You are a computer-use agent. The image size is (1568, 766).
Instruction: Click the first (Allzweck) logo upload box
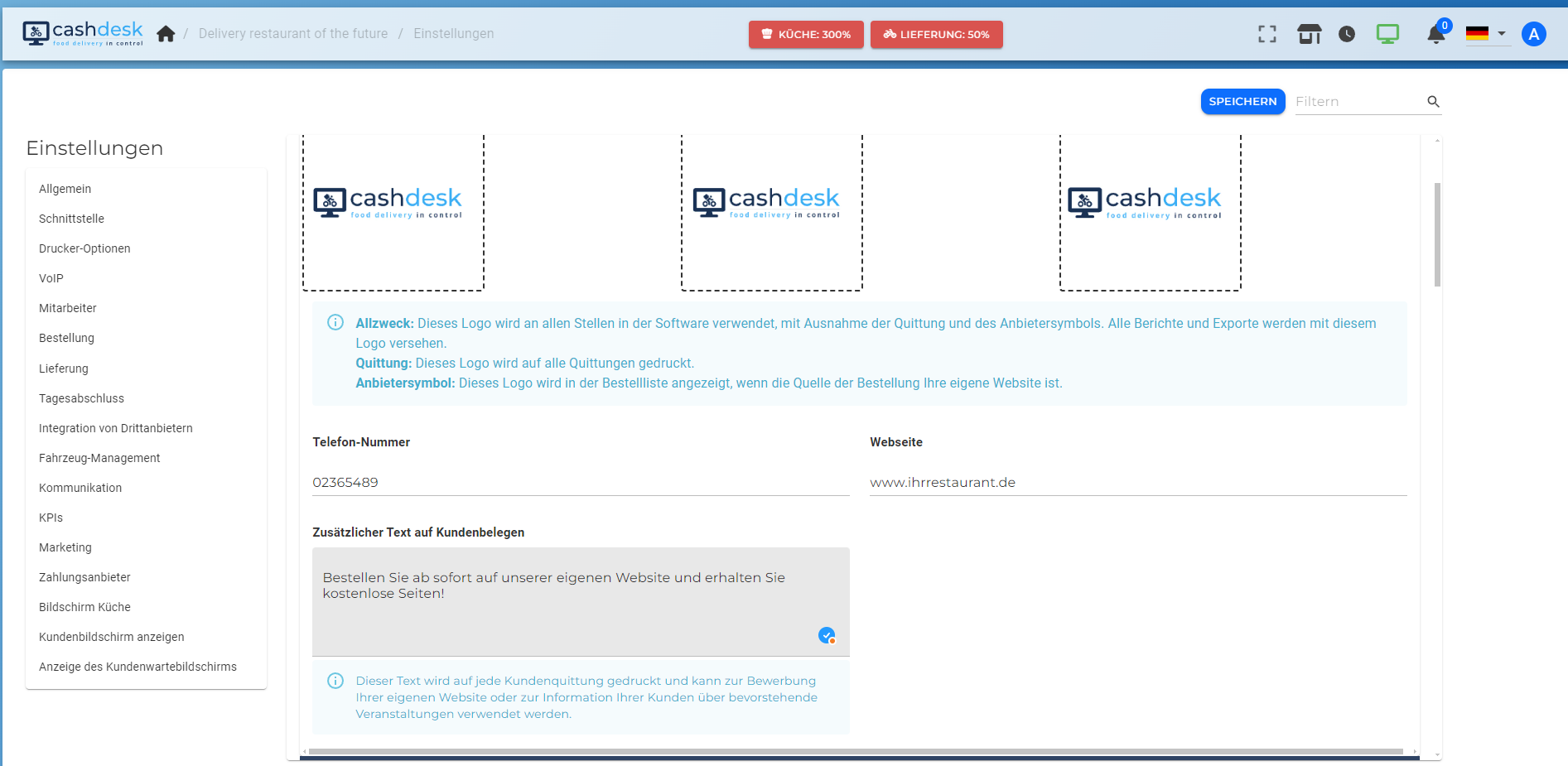[x=393, y=213]
